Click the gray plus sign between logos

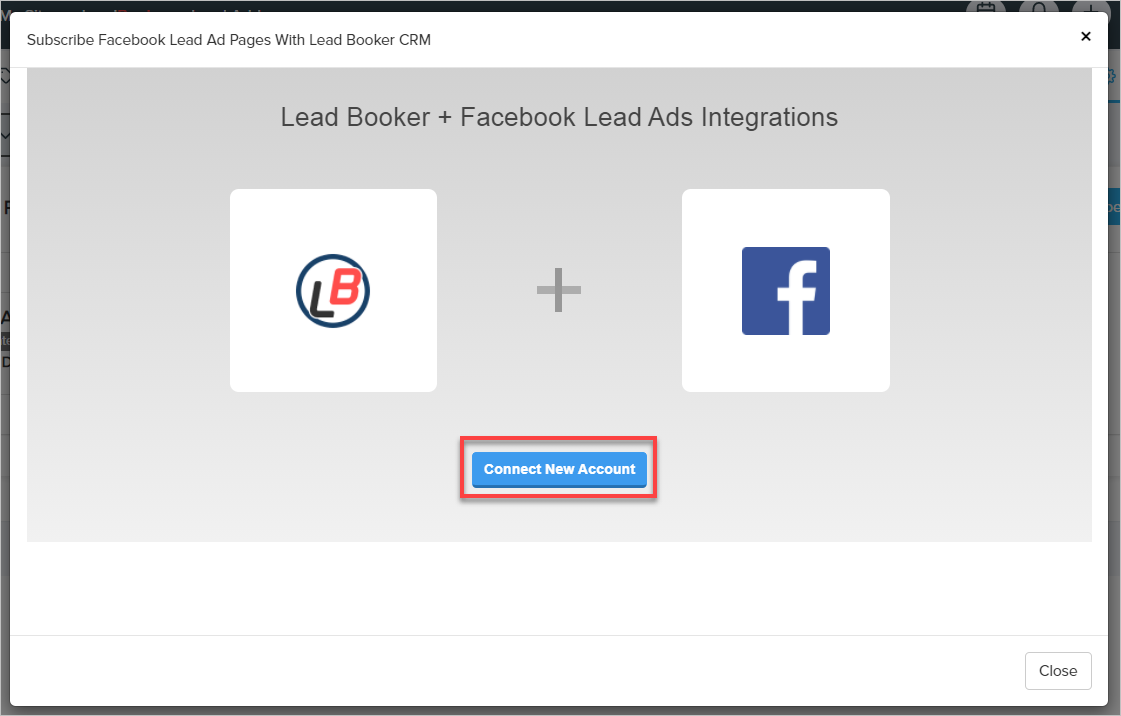click(559, 291)
